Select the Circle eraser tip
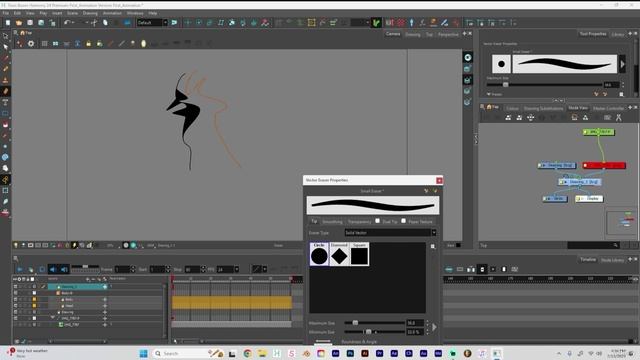The width and height of the screenshot is (640, 360). (x=319, y=254)
